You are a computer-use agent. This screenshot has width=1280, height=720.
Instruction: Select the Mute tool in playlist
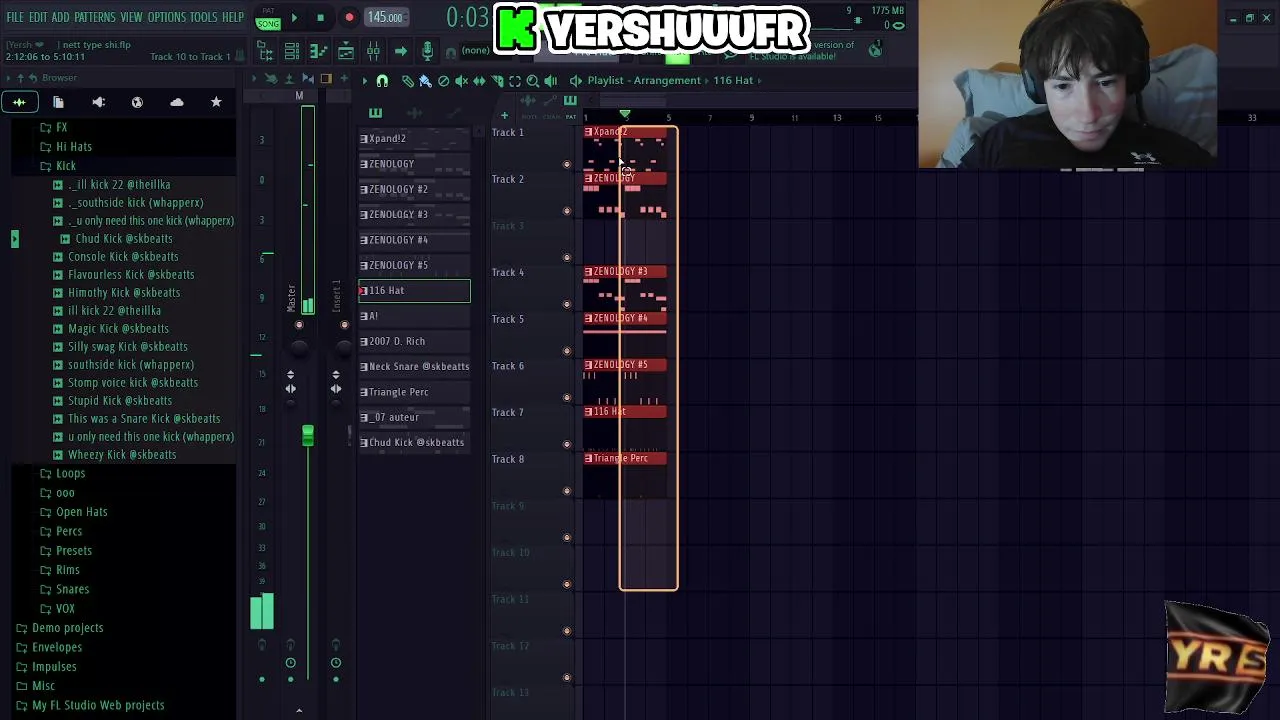461,80
